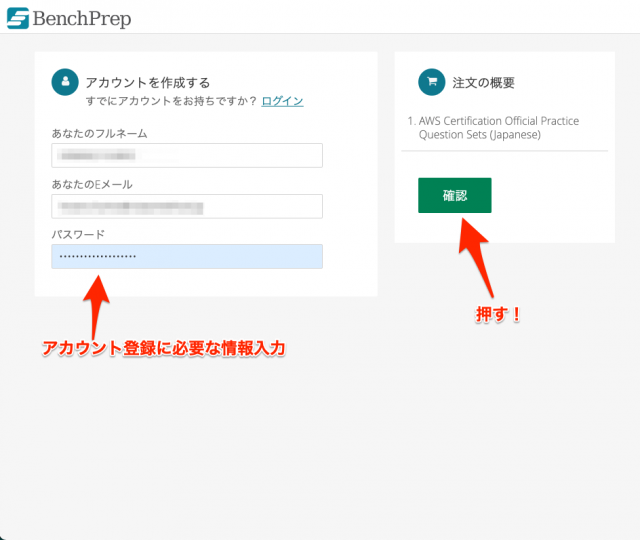640x540 pixels.
Task: Focus the あなたのEメール input field
Action: pos(187,207)
